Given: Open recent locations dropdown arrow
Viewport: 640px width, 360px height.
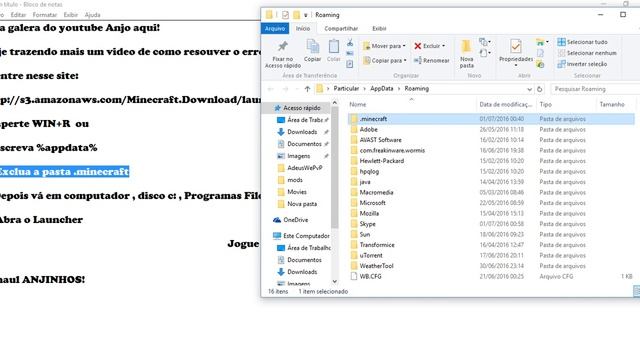Looking at the screenshot, I should [x=297, y=89].
